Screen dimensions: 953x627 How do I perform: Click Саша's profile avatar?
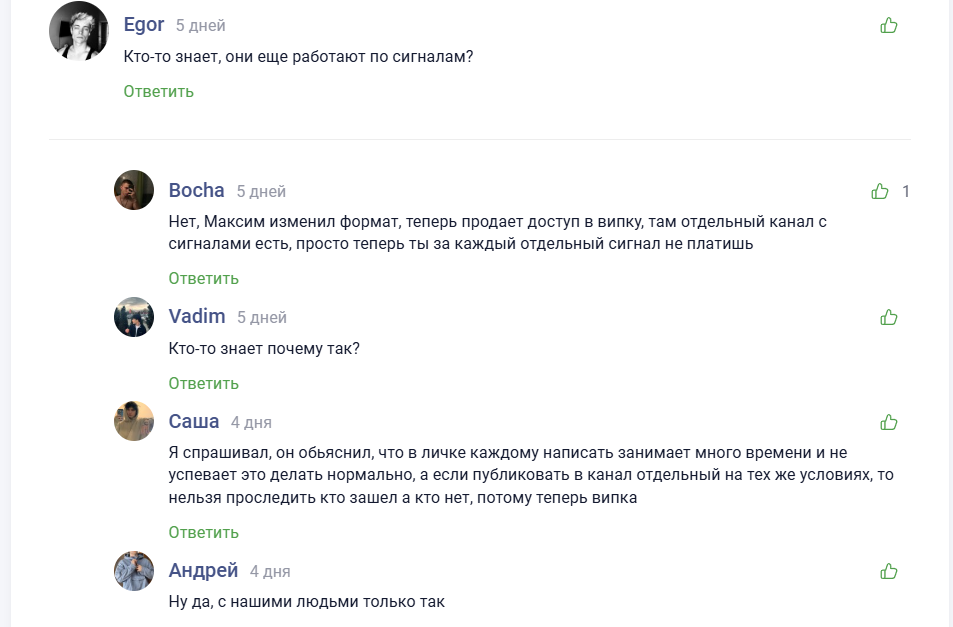[134, 421]
